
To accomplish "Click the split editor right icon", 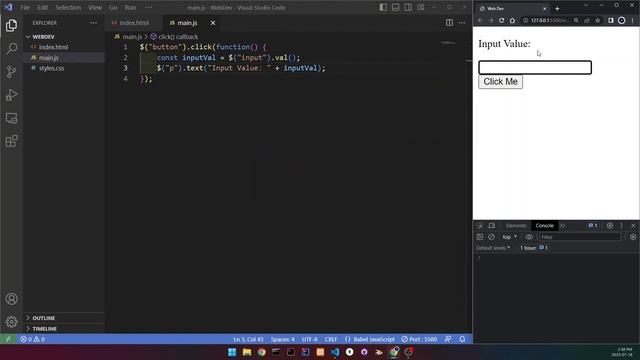I will (449, 23).
